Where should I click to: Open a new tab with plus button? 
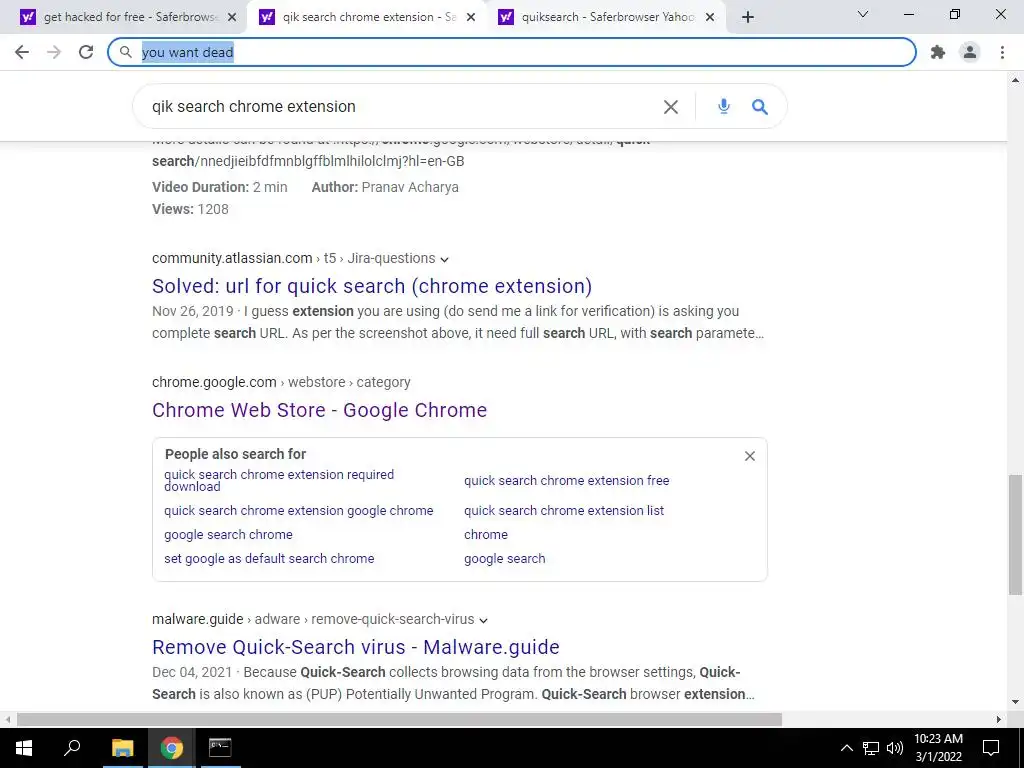(x=748, y=18)
